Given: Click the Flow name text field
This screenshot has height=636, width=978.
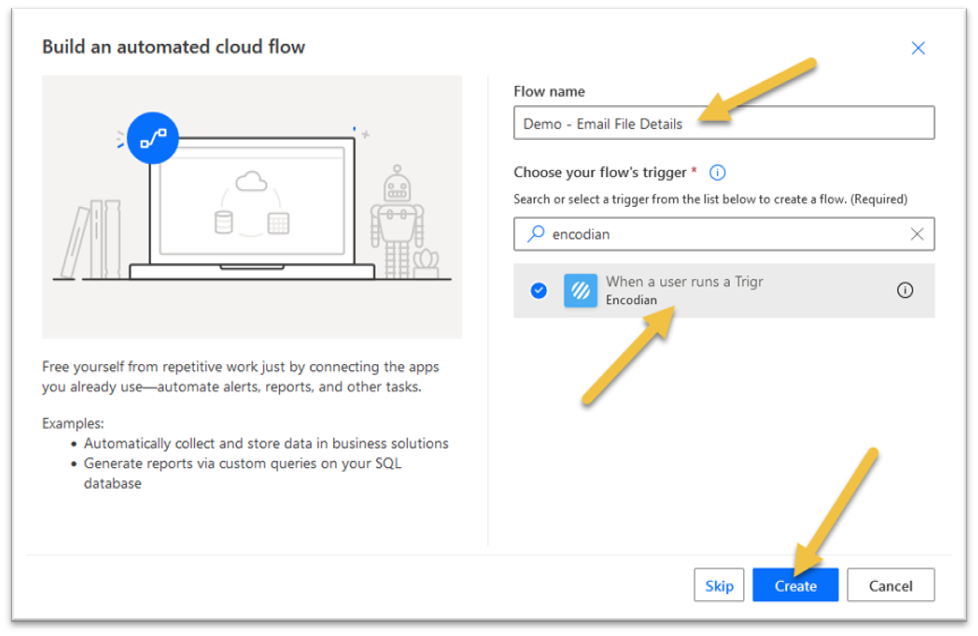Looking at the screenshot, I should coord(723,123).
